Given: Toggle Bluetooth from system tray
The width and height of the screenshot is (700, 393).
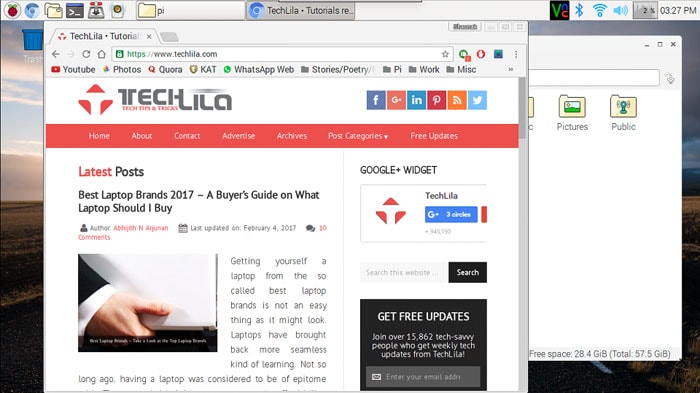Looking at the screenshot, I should [579, 10].
